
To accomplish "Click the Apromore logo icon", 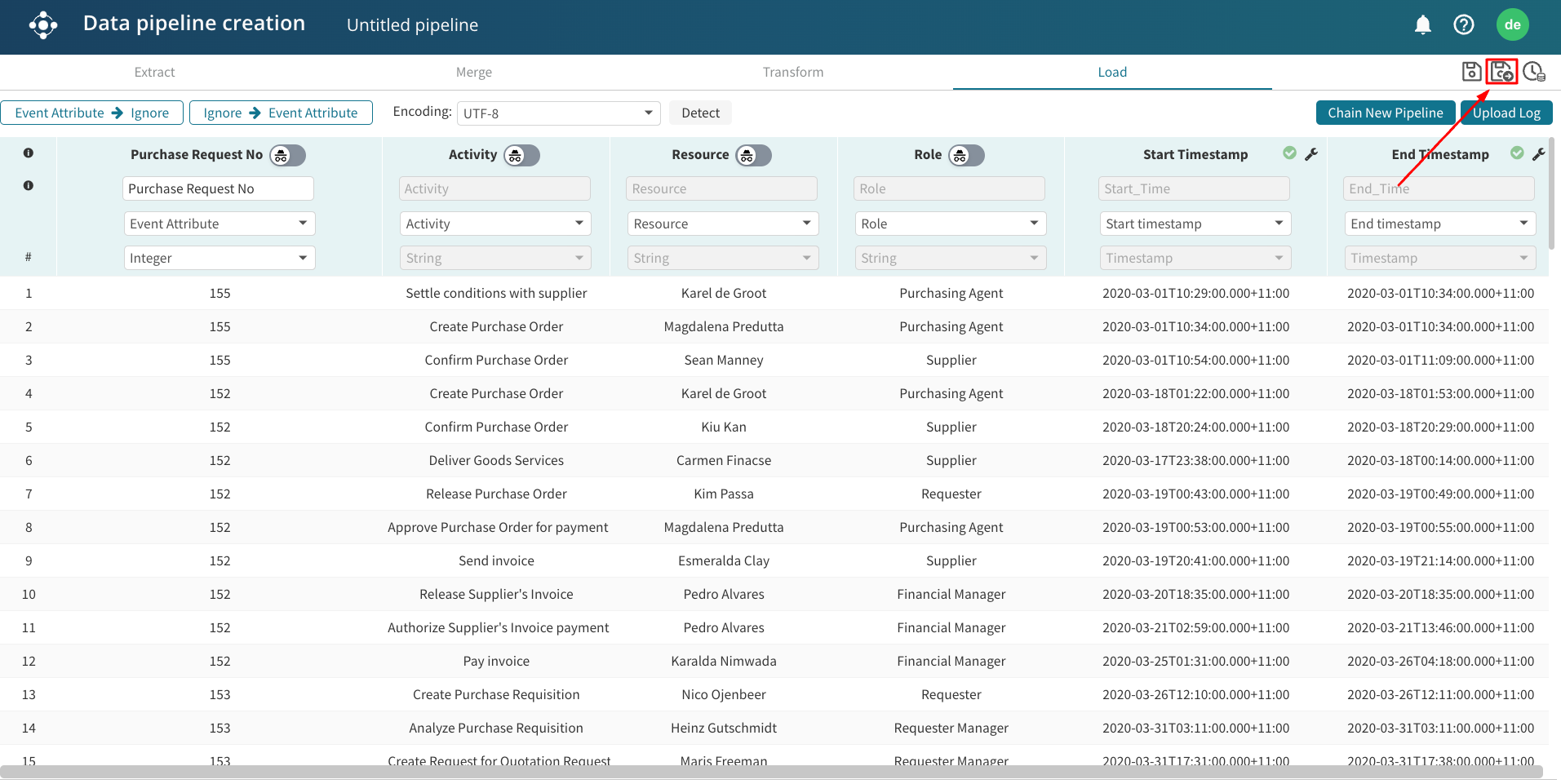I will tap(43, 25).
